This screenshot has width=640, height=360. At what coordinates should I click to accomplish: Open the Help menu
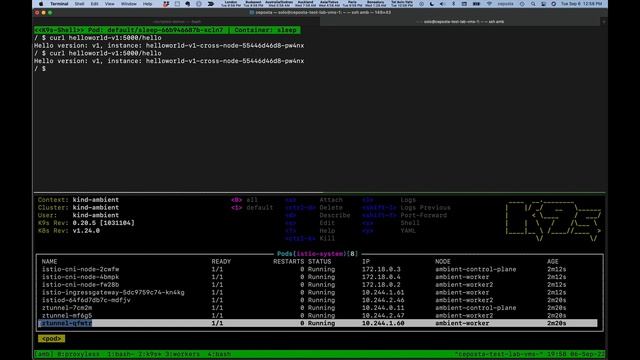[147, 4]
